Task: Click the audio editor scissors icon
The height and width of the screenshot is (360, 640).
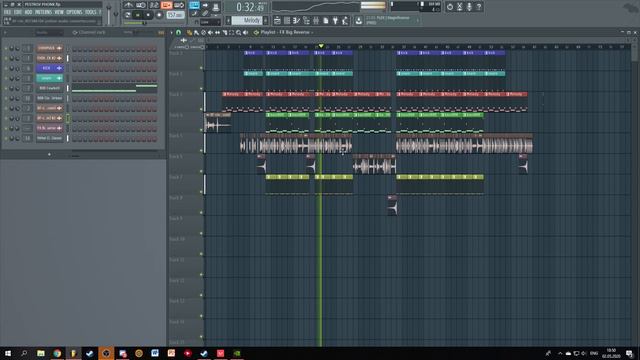Action: pyautogui.click(x=460, y=7)
